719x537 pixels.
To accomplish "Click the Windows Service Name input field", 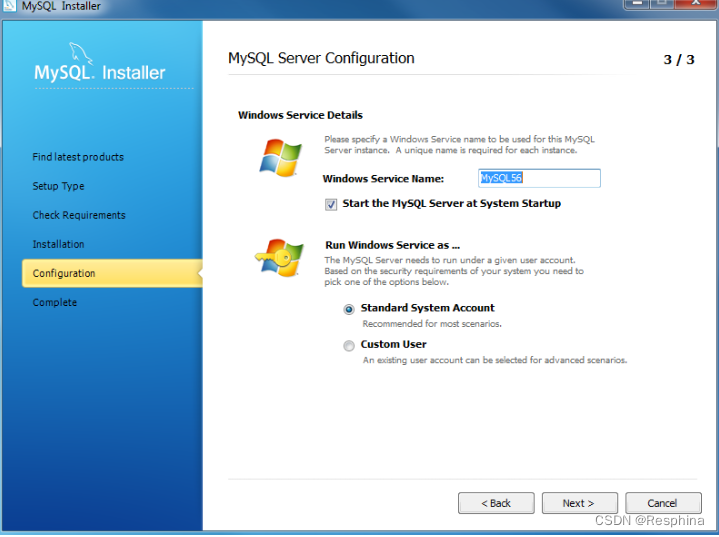I will (539, 178).
